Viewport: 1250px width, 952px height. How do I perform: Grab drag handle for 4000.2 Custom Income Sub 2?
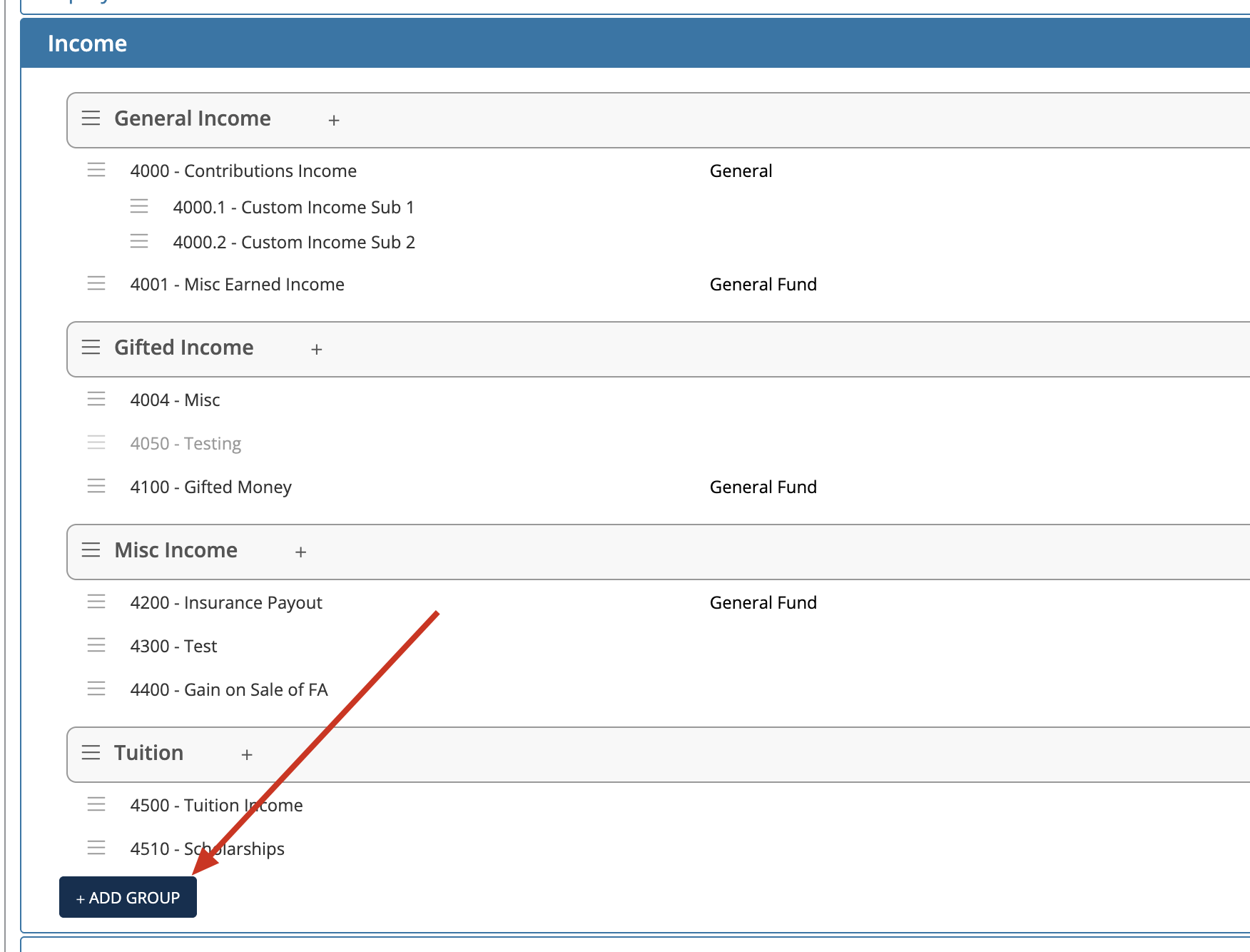pos(139,241)
